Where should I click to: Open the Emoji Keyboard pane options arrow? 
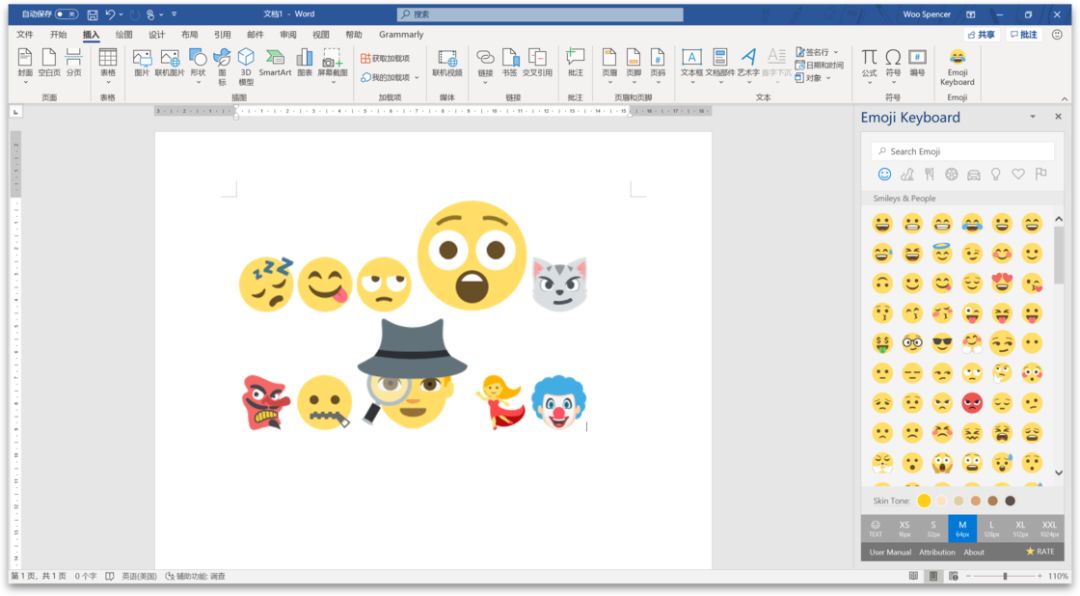coord(1033,117)
